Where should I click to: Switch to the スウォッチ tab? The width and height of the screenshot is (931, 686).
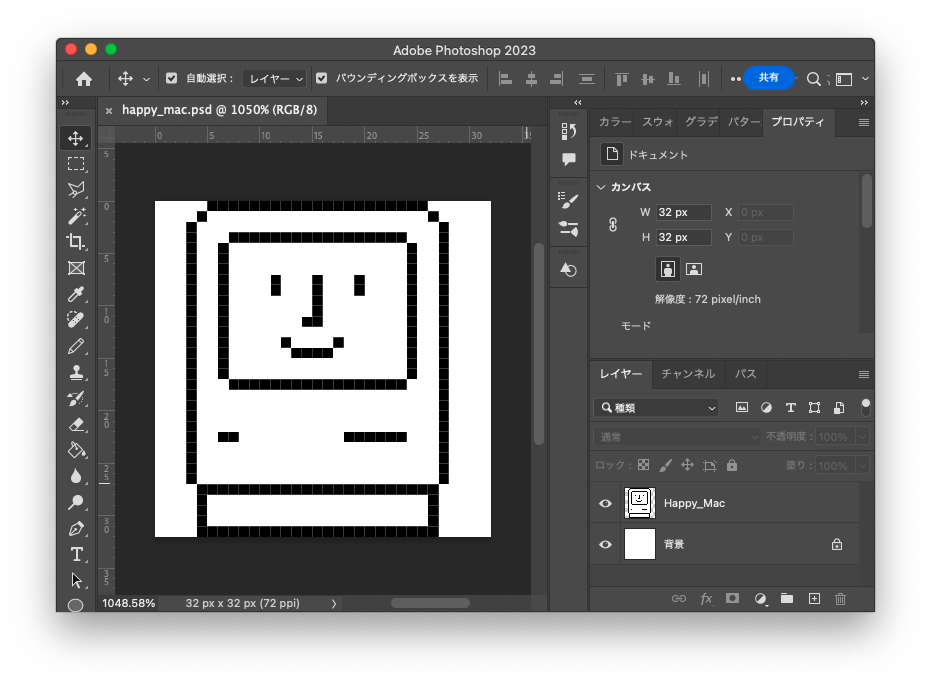[657, 122]
